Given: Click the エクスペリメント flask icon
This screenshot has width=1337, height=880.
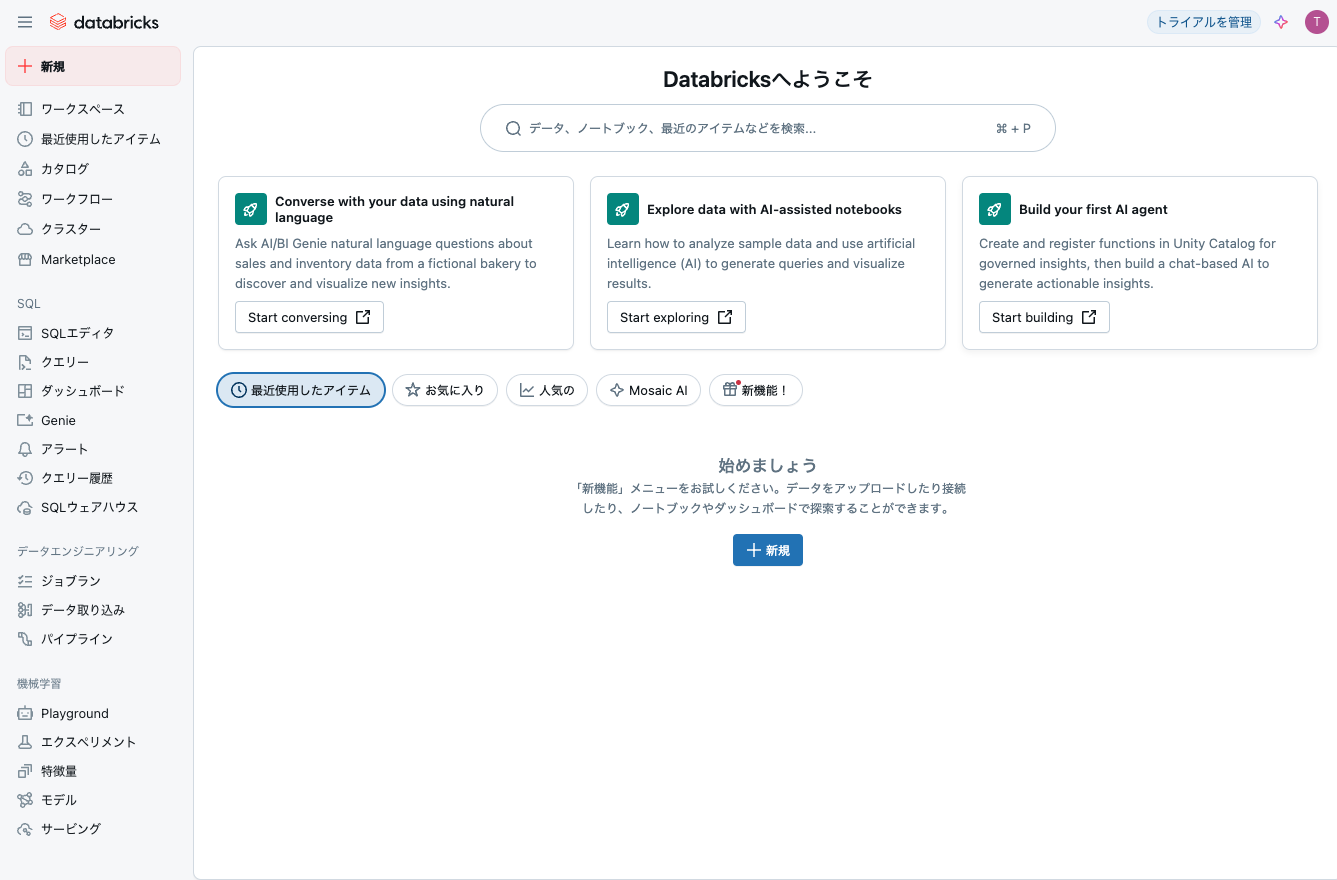Looking at the screenshot, I should (x=25, y=742).
